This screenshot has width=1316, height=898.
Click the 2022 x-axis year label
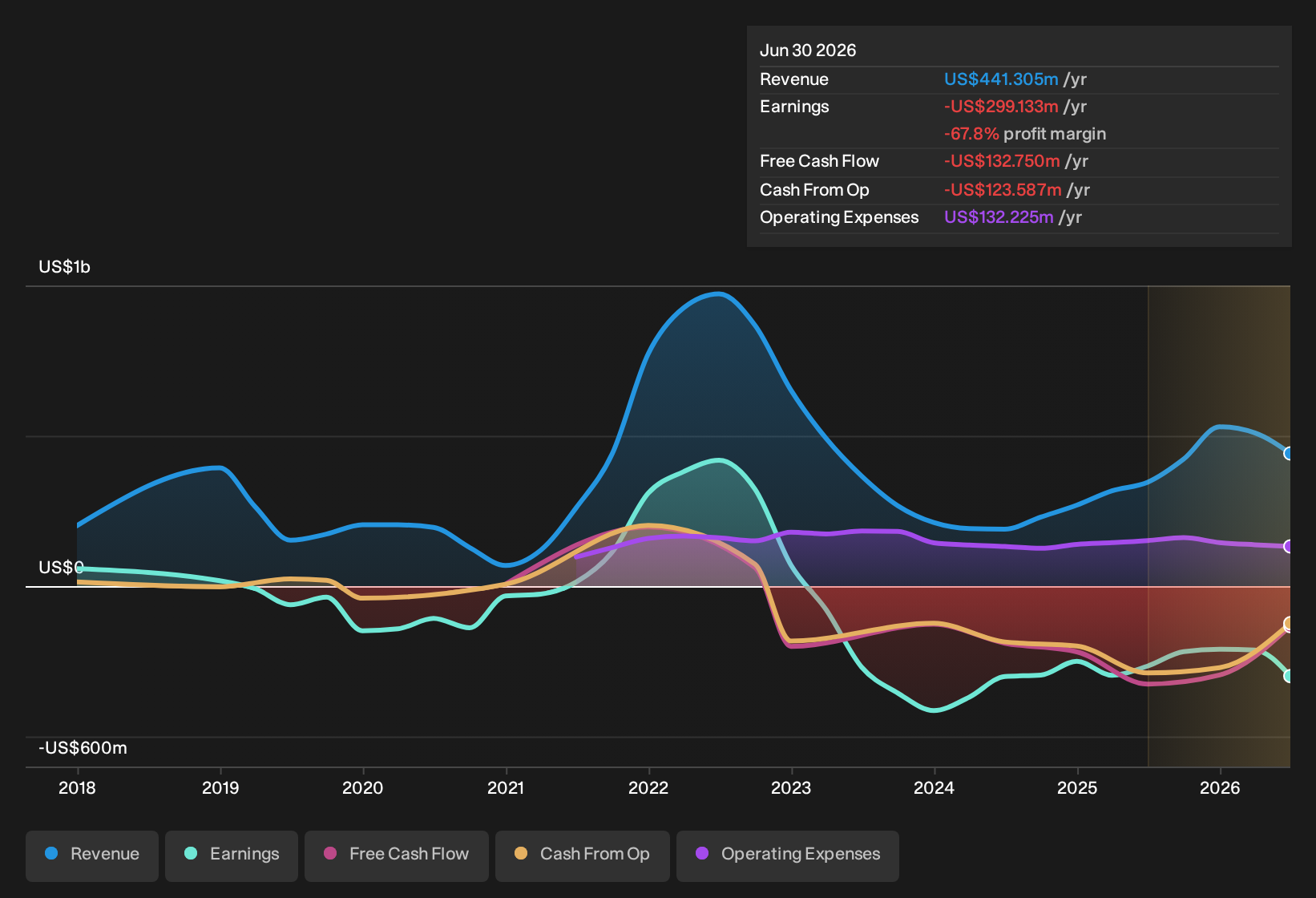point(648,788)
